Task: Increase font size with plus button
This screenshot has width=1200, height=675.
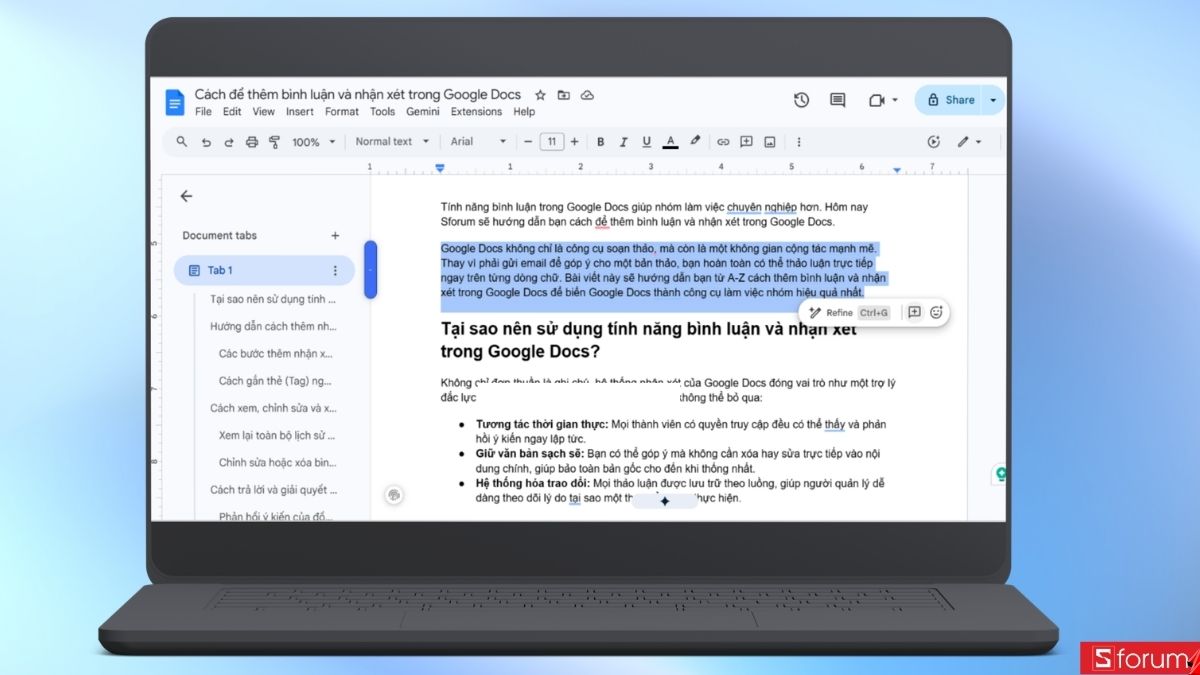Action: [x=575, y=142]
